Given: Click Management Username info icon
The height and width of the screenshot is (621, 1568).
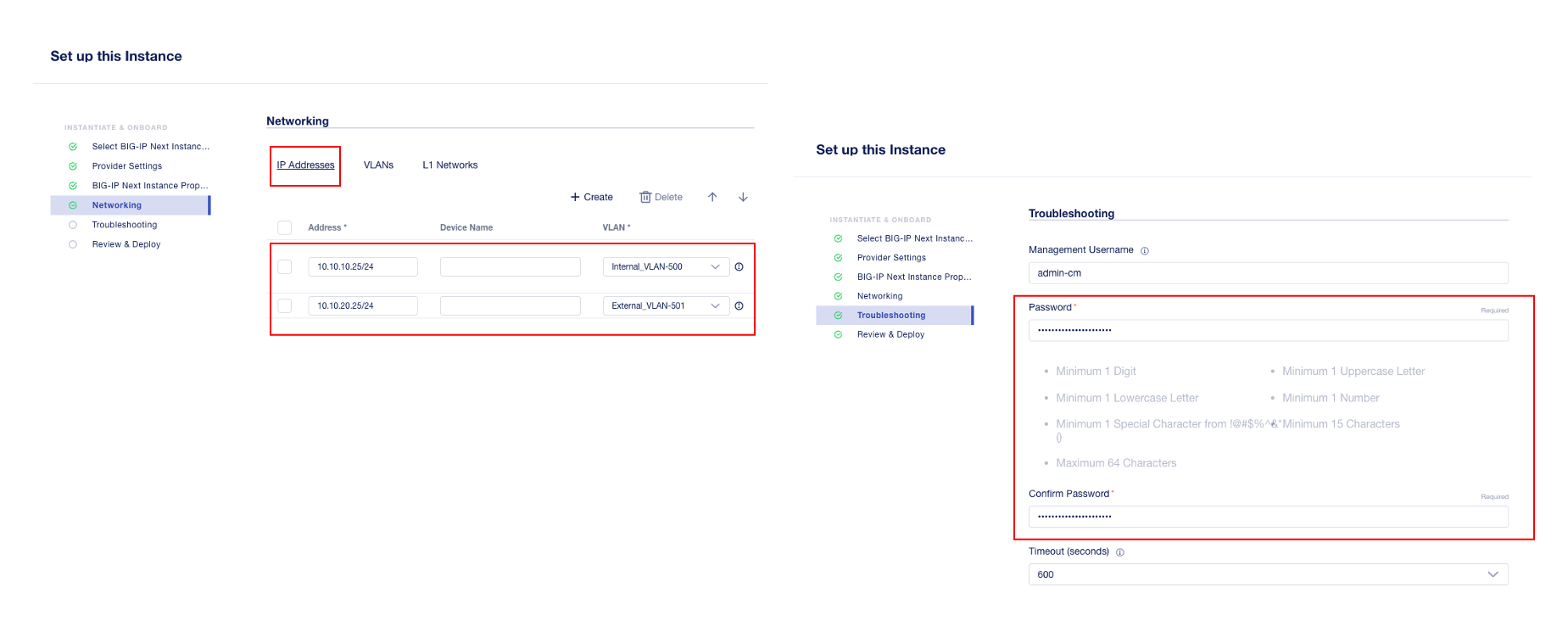Looking at the screenshot, I should (1145, 250).
